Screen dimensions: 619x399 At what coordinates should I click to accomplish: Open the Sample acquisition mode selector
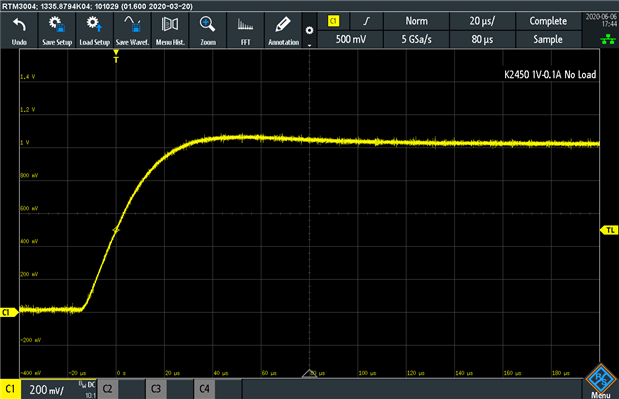click(x=548, y=39)
